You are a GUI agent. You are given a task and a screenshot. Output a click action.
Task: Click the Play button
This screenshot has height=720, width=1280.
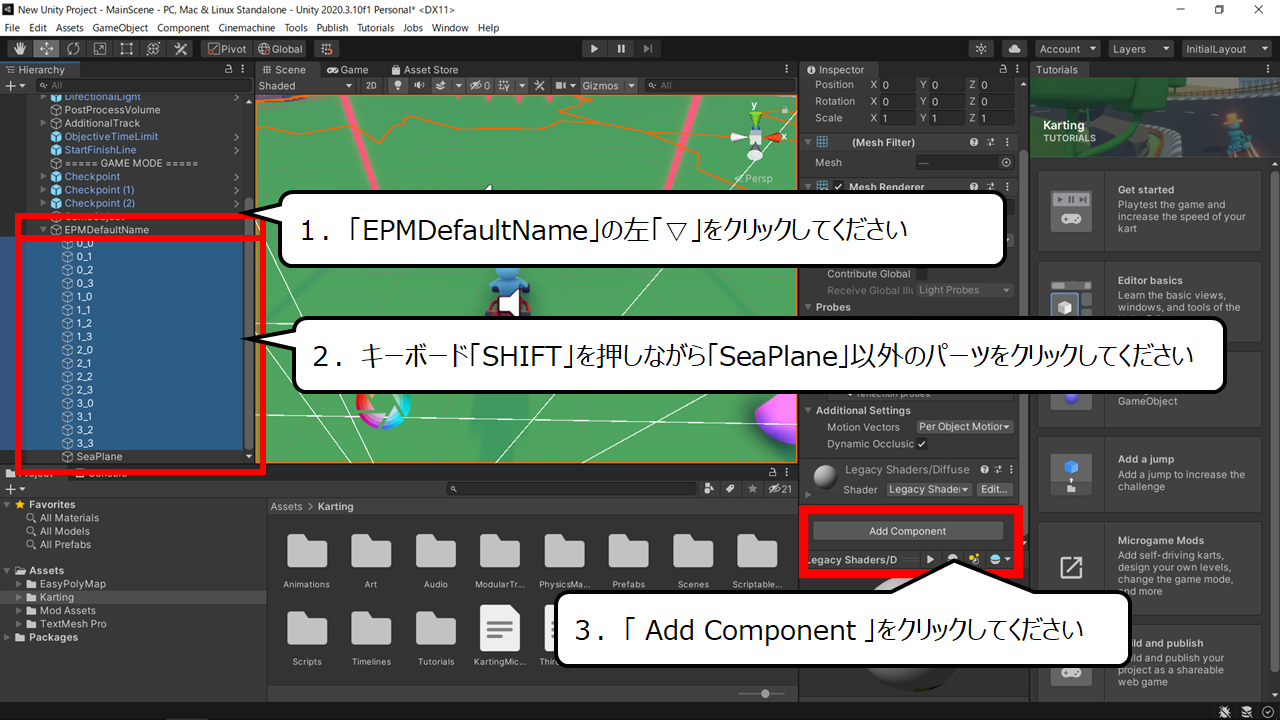tap(594, 48)
